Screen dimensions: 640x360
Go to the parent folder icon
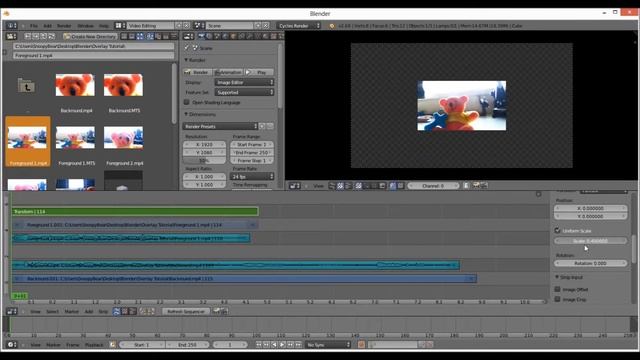click(27, 86)
